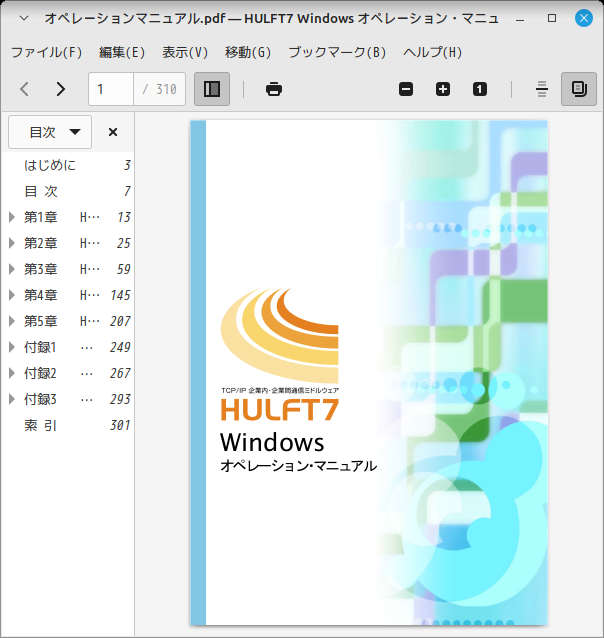The height and width of the screenshot is (638, 604).
Task: Open the ファイル(F) menu
Action: point(46,52)
